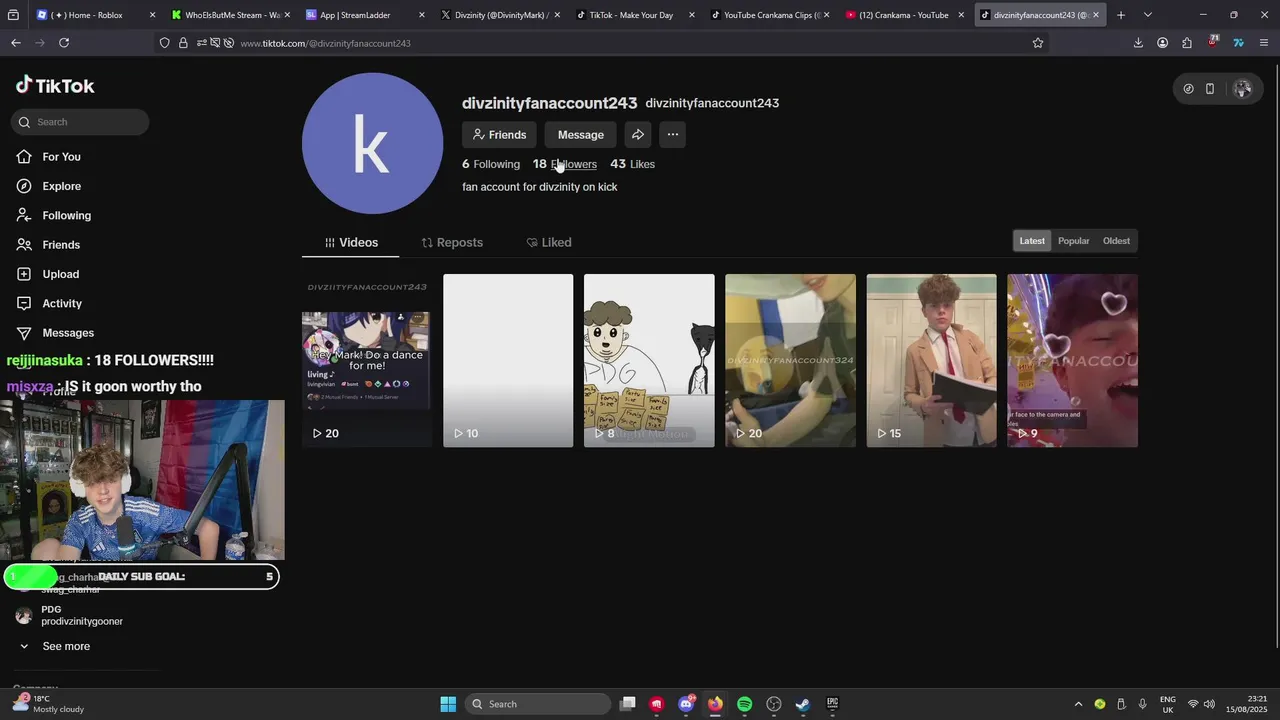Open the Following feed in sidebar
The image size is (1280, 720).
pyautogui.click(x=53, y=215)
